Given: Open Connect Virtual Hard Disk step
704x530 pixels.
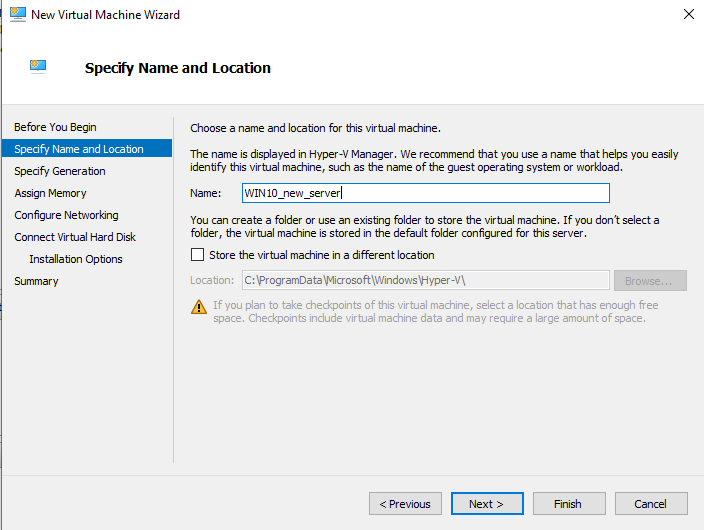Looking at the screenshot, I should [x=75, y=237].
